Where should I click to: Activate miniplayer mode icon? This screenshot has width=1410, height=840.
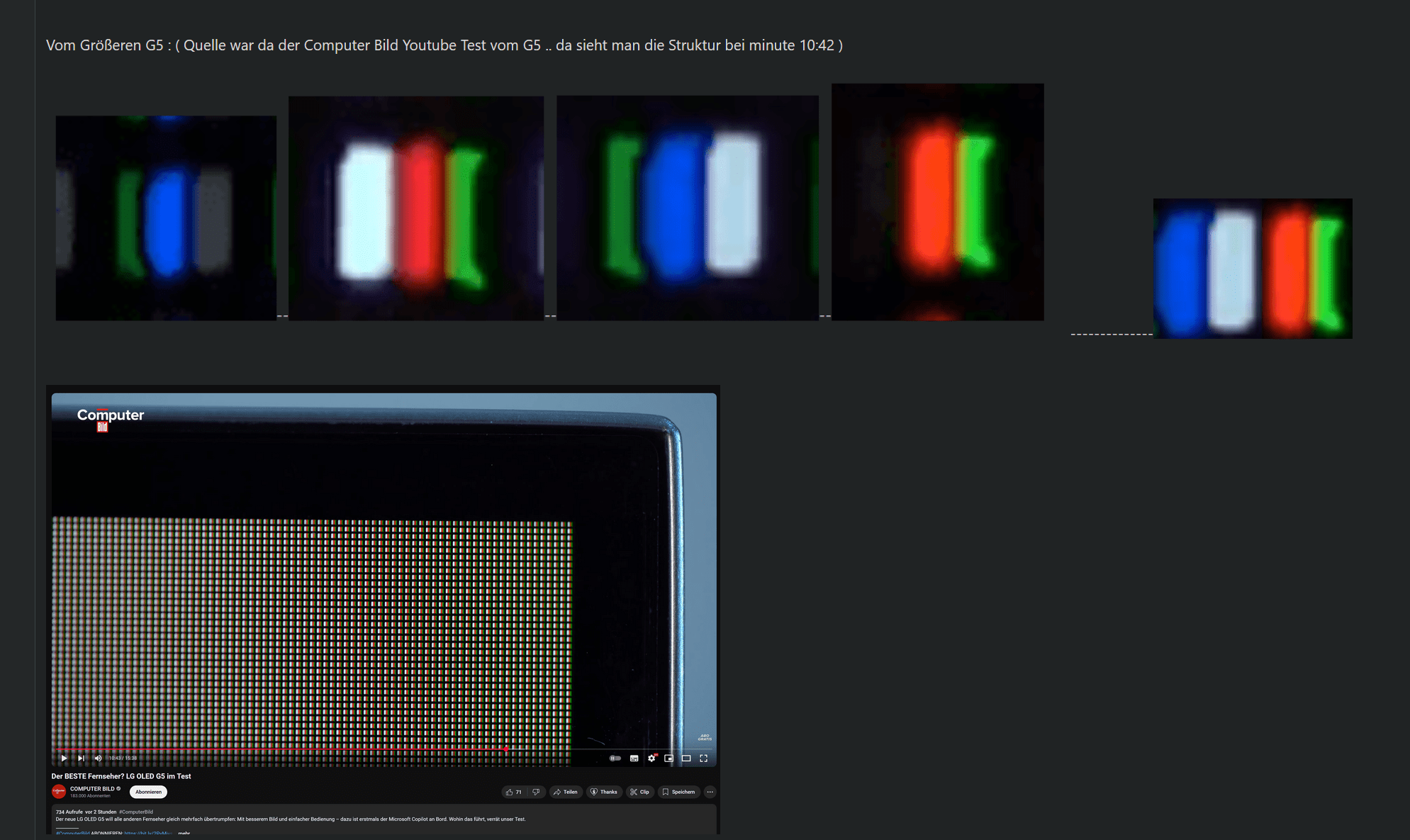click(x=668, y=758)
